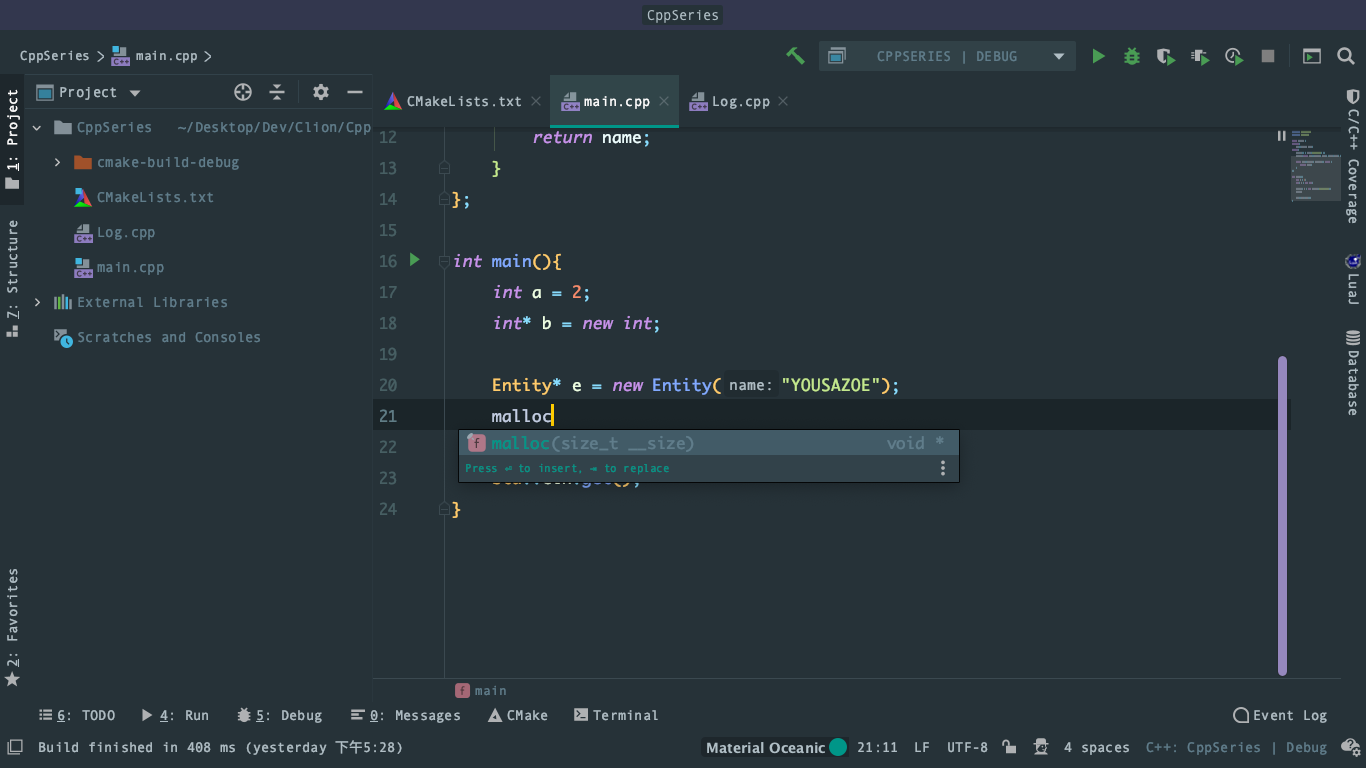
Task: Click the read-only lock icon in status bar
Action: (1010, 747)
